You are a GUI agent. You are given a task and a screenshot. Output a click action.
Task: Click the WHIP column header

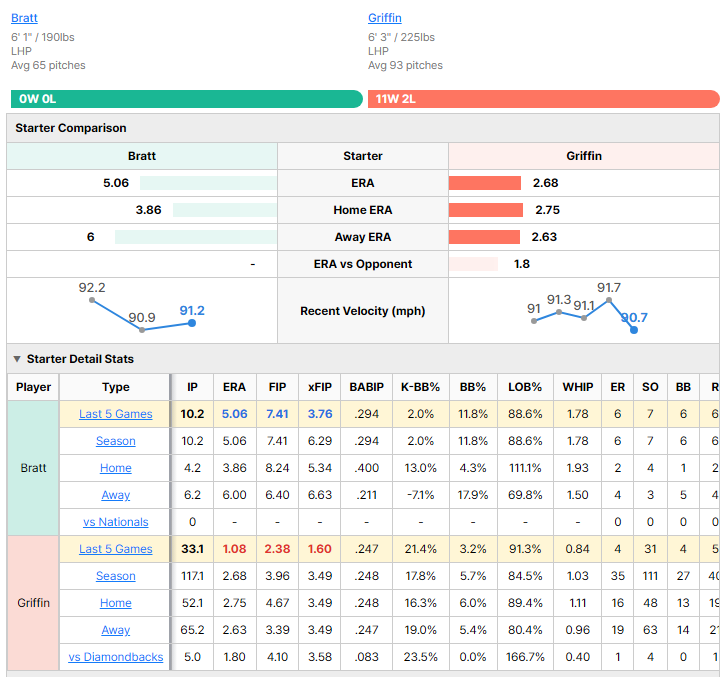pos(577,387)
